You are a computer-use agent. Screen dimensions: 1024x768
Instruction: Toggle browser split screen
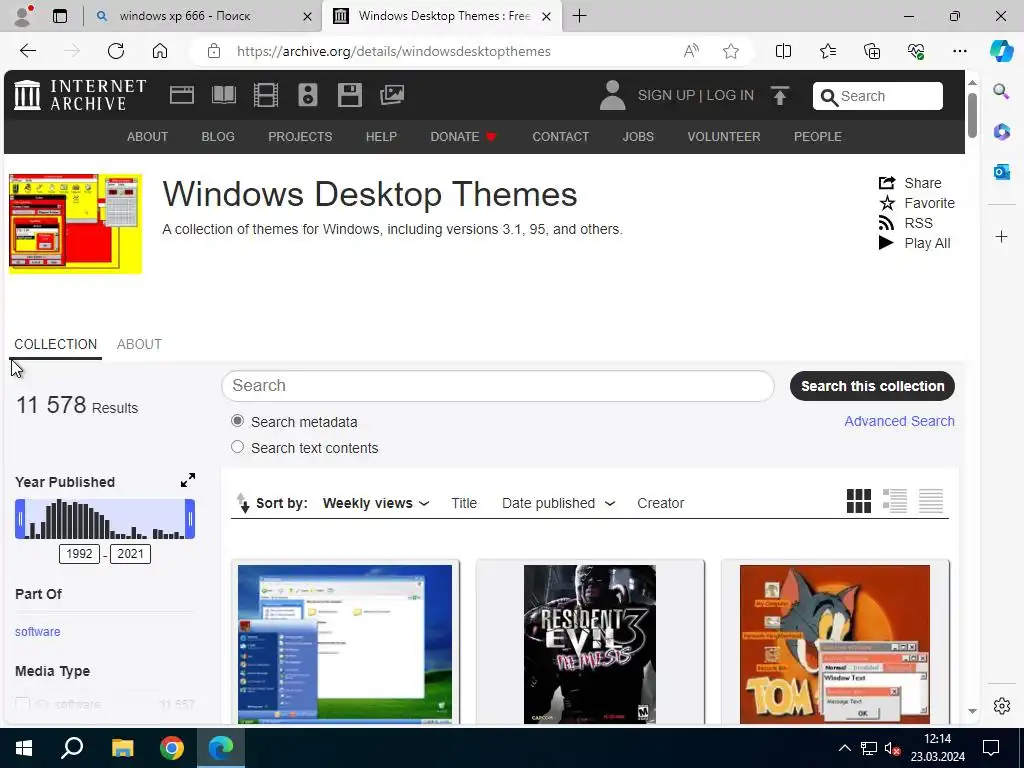click(783, 51)
